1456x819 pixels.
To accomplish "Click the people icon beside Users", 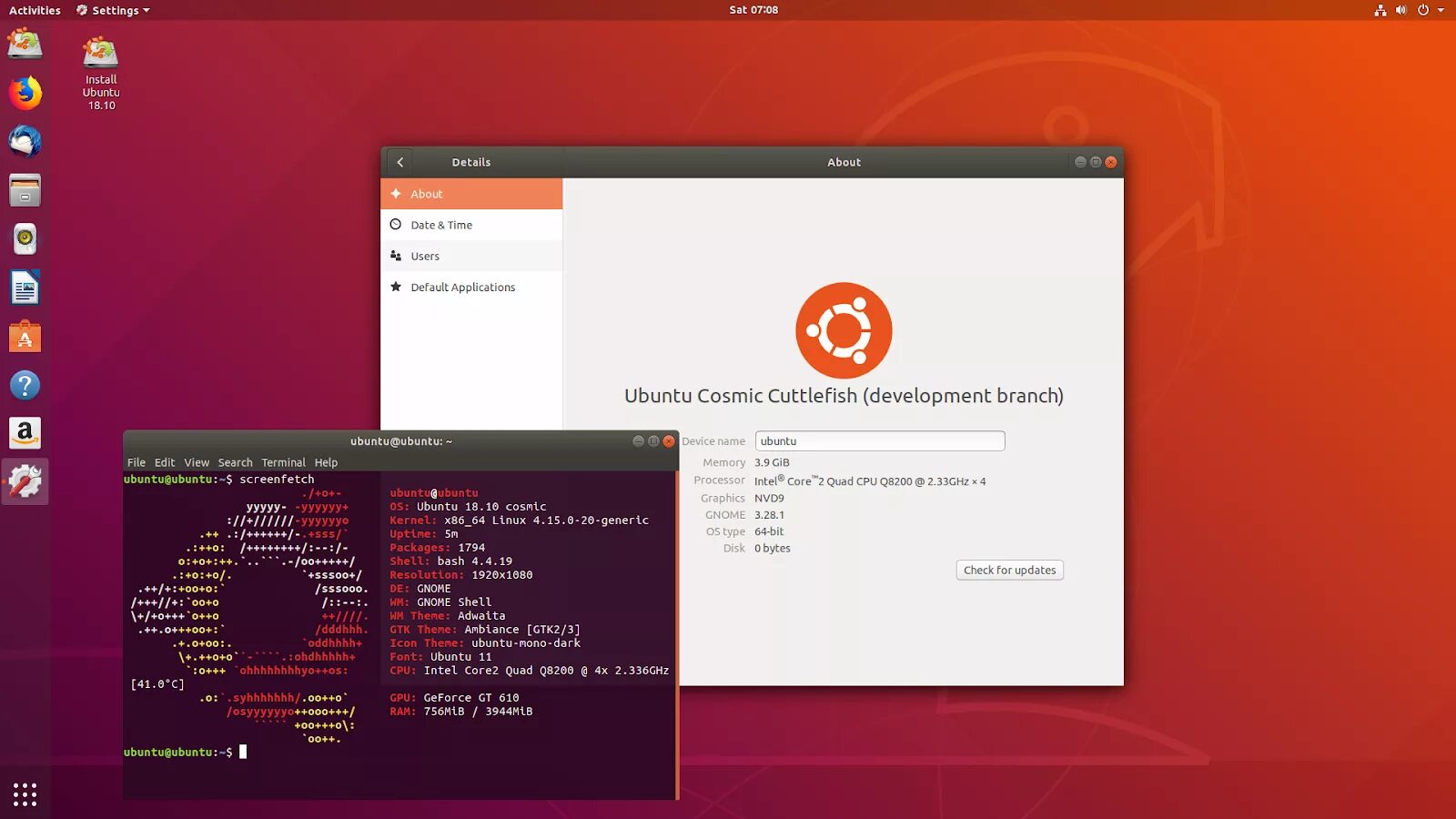I will pos(396,256).
